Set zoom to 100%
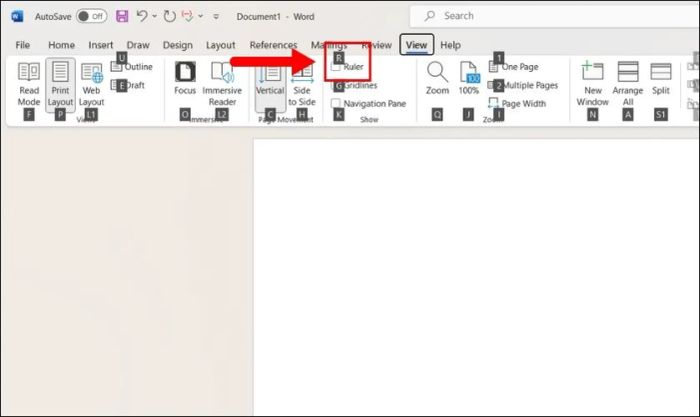Image resolution: width=700 pixels, height=417 pixels. 469,79
